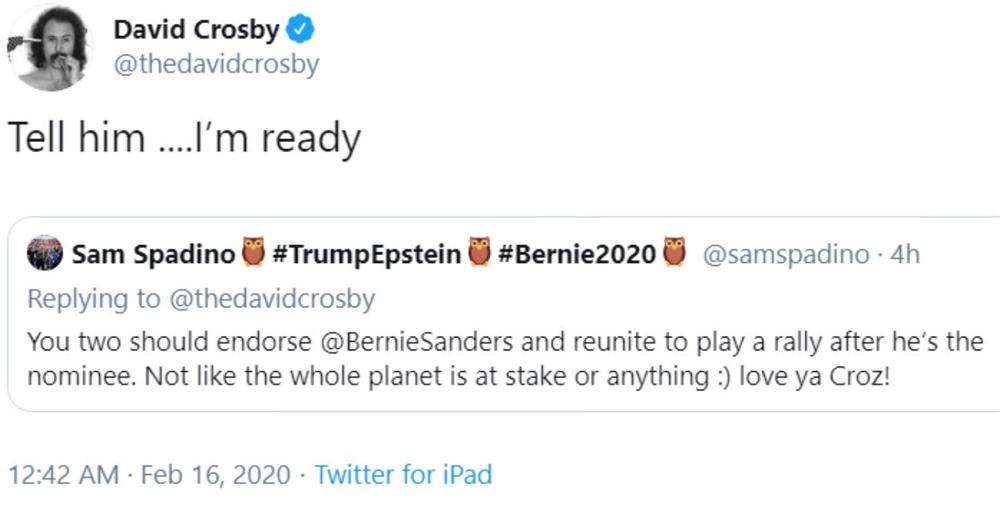Screen dimensions: 1000x508
Task: Click the 12:42 AM time
Action: click(x=62, y=474)
